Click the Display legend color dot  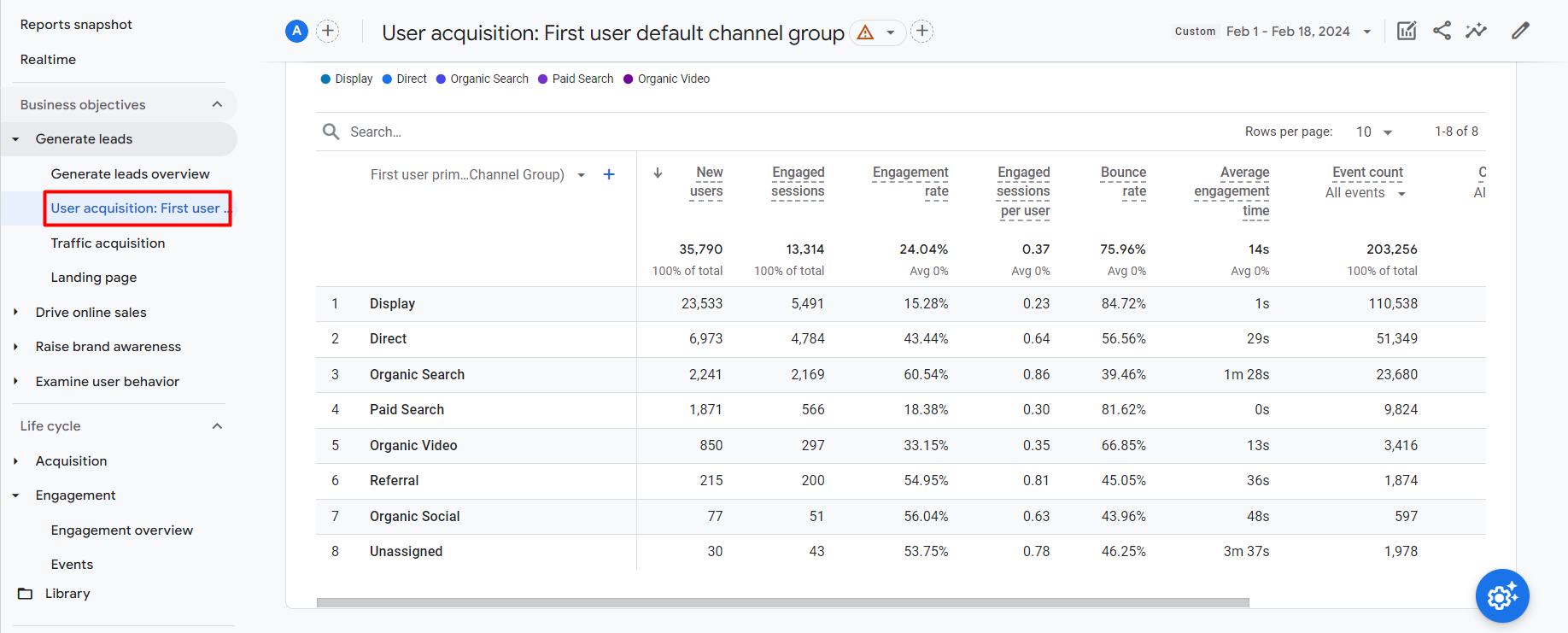(325, 79)
